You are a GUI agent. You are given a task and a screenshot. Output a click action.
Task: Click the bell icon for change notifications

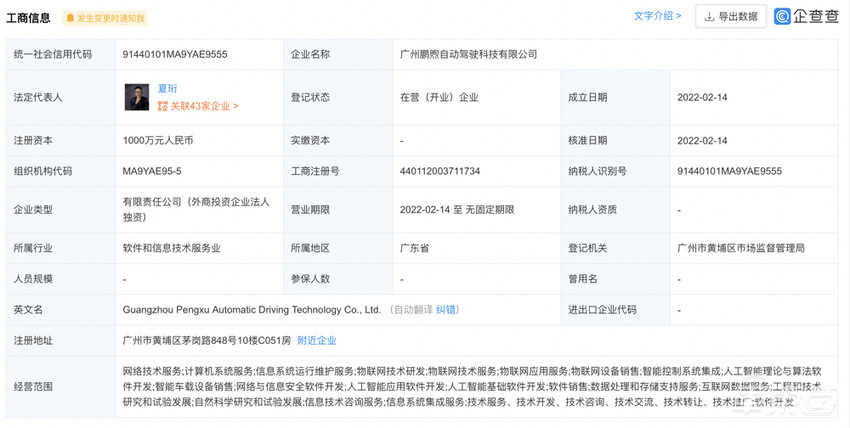pyautogui.click(x=70, y=18)
